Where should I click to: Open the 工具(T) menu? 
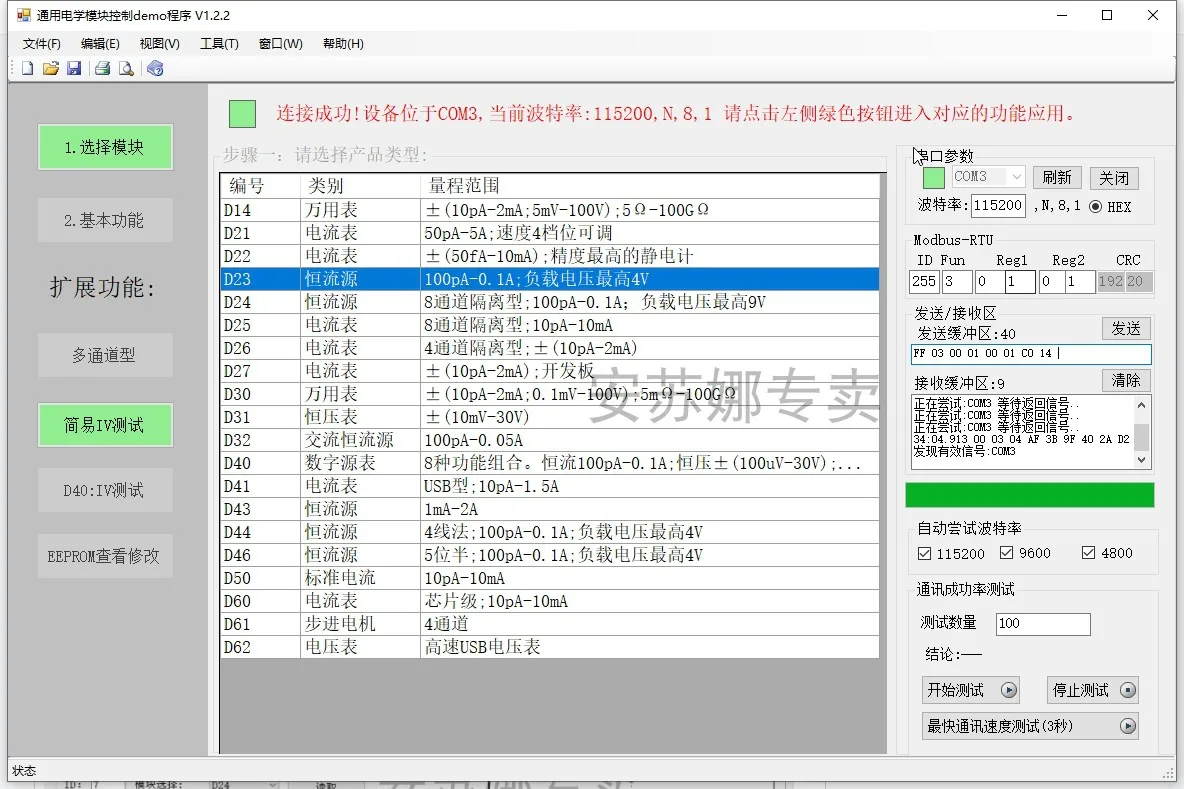click(x=219, y=44)
